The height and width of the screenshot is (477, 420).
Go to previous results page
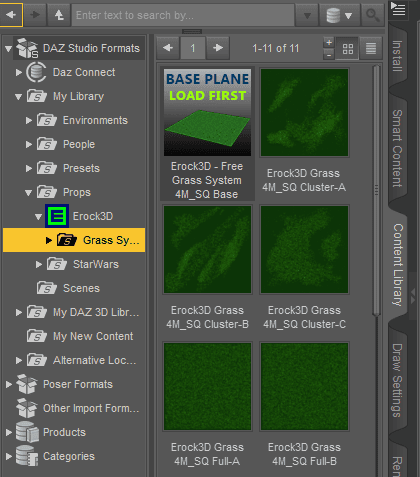click(168, 48)
